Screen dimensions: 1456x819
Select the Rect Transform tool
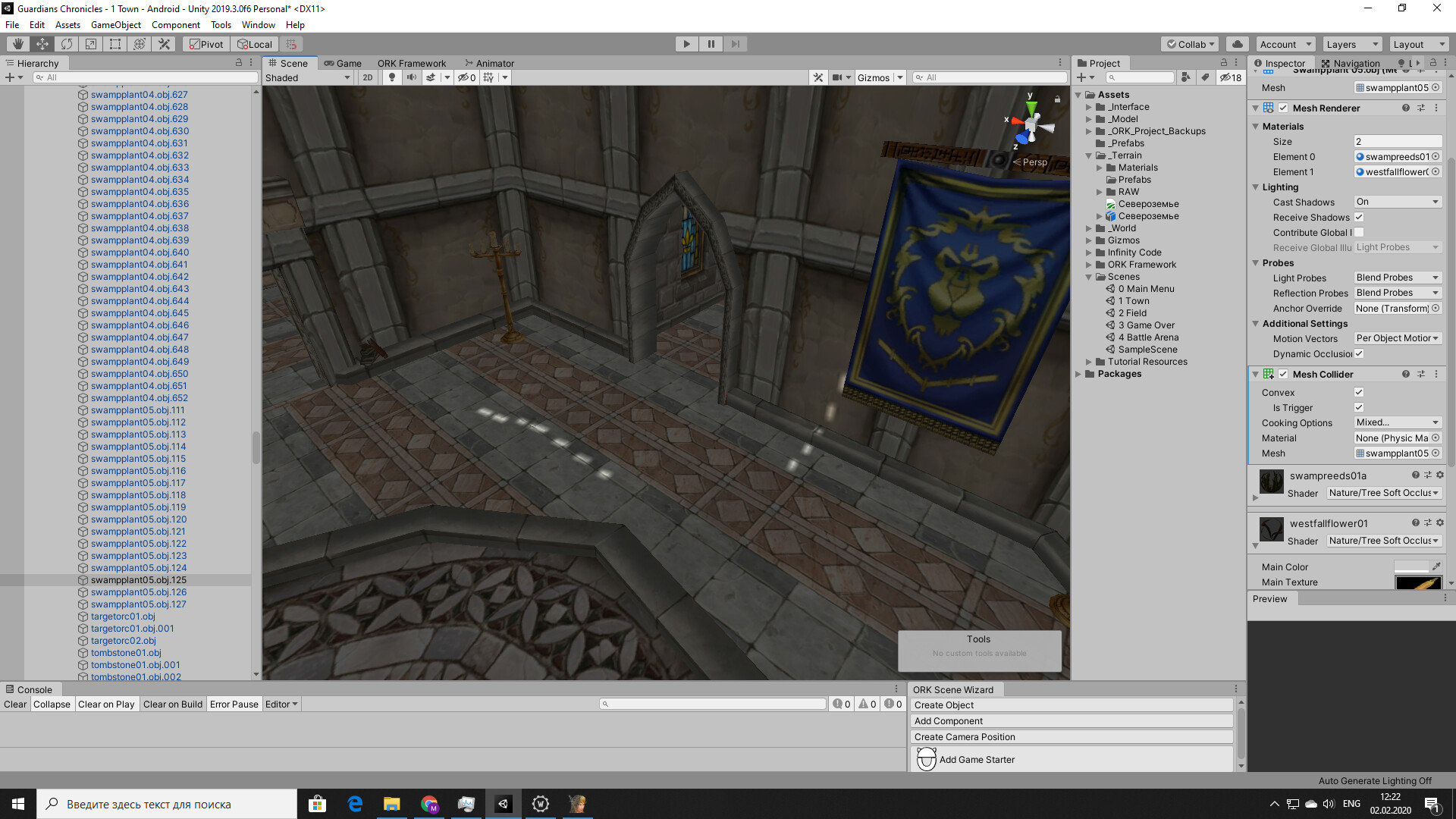click(x=115, y=43)
